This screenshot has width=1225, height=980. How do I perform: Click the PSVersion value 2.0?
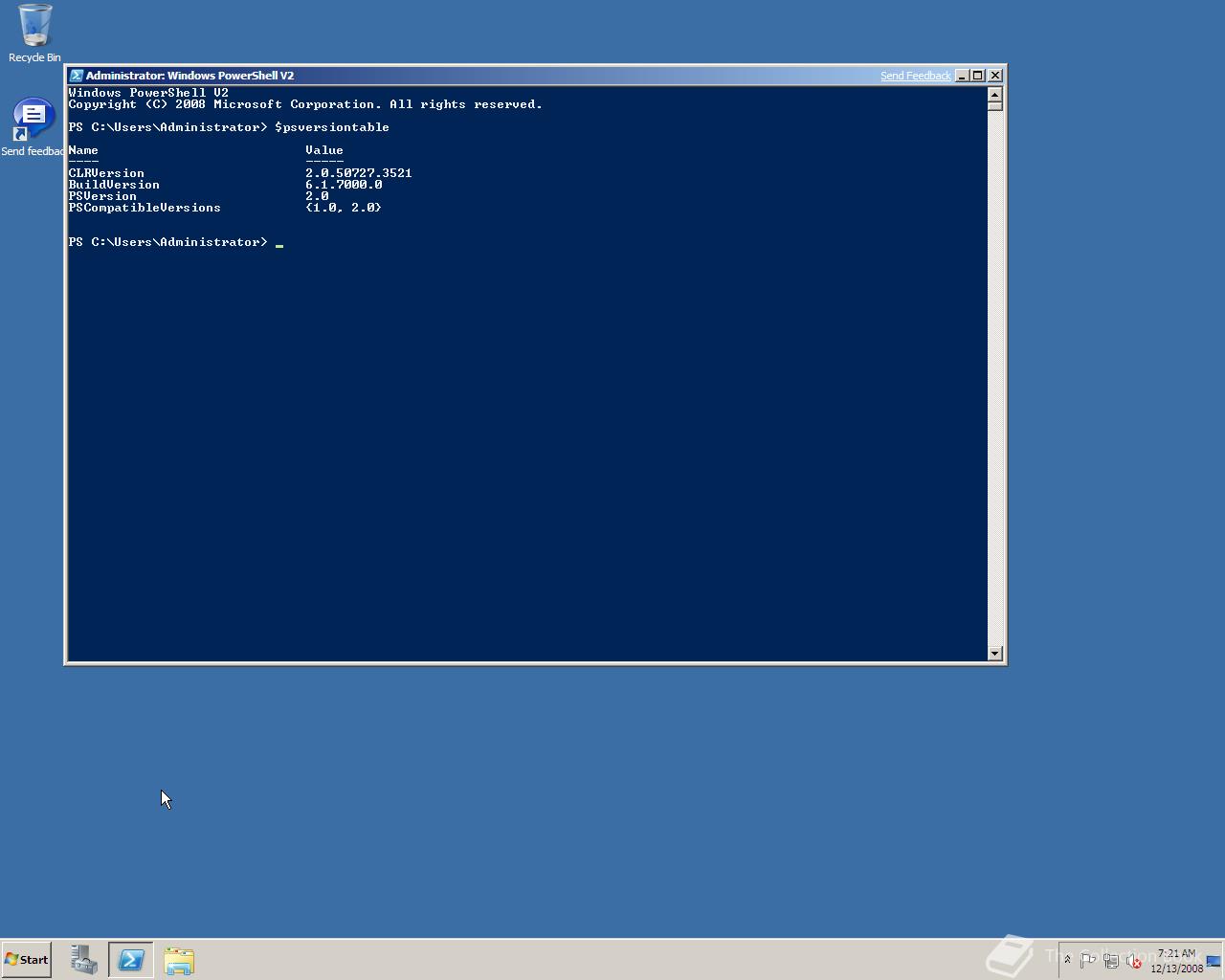(317, 196)
